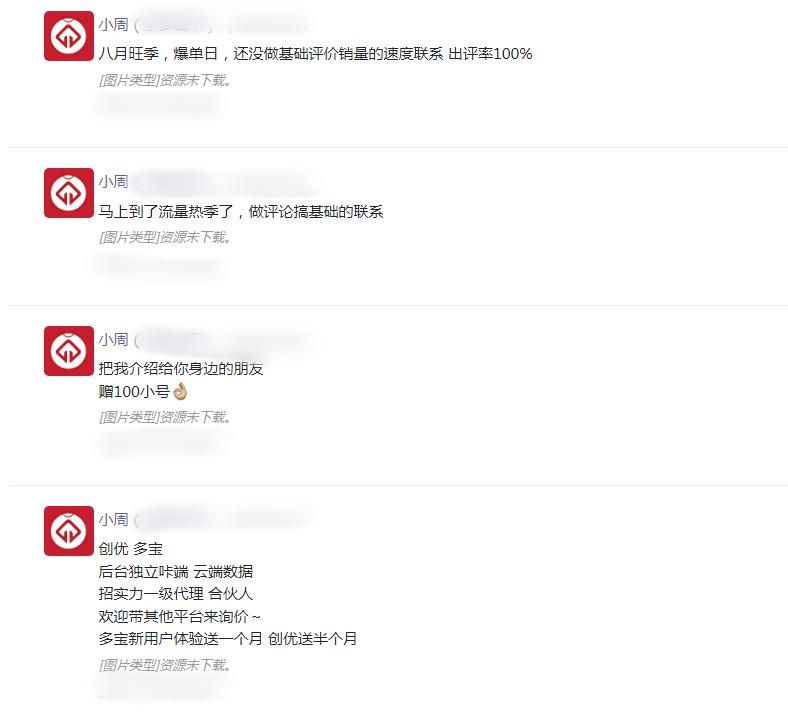Image resolution: width=788 pixels, height=716 pixels.
Task: Open the red avatar beside the 把我介绍给你身边的朋友 post
Action: (69, 351)
